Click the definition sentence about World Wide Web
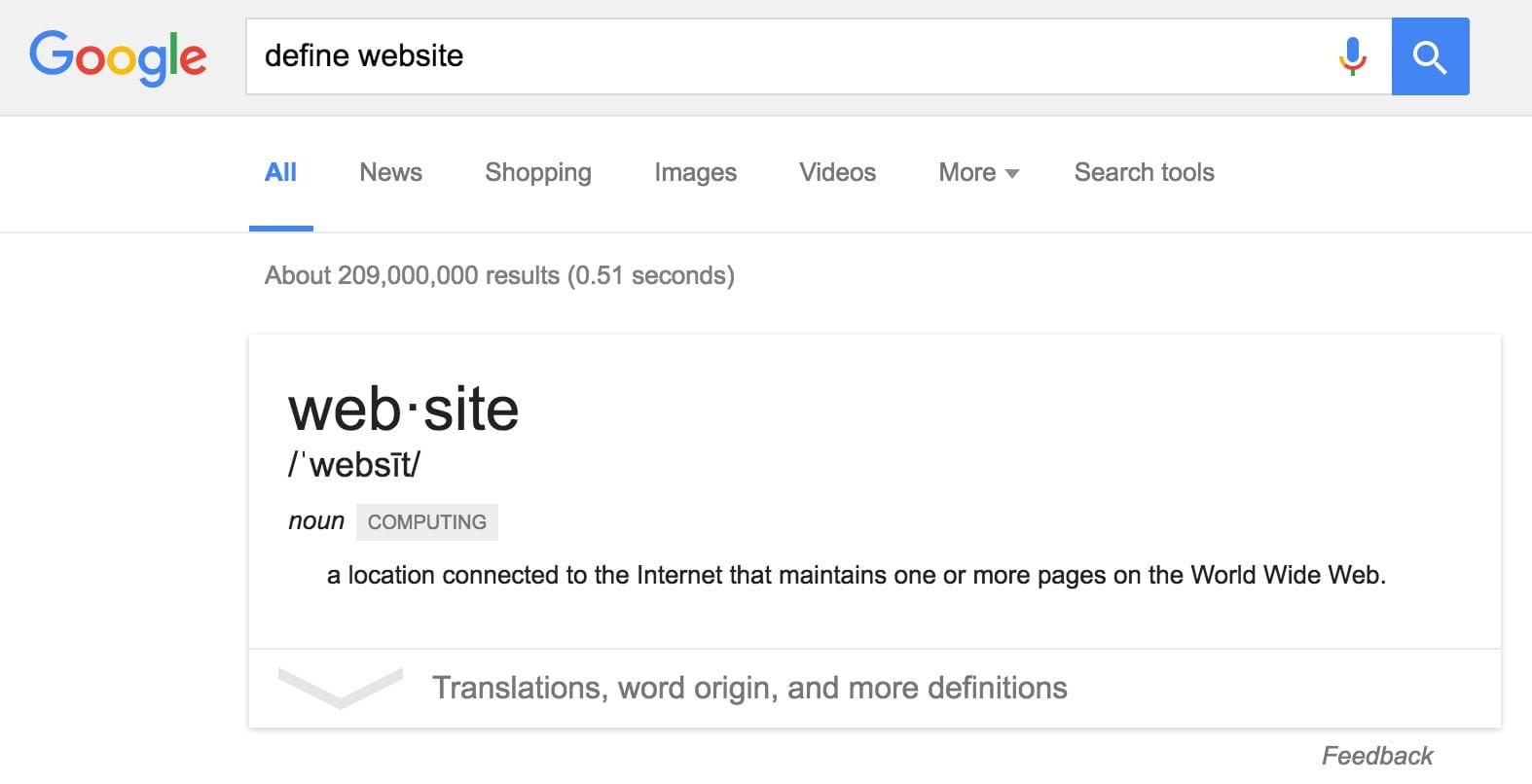The image size is (1532, 784). [856, 576]
